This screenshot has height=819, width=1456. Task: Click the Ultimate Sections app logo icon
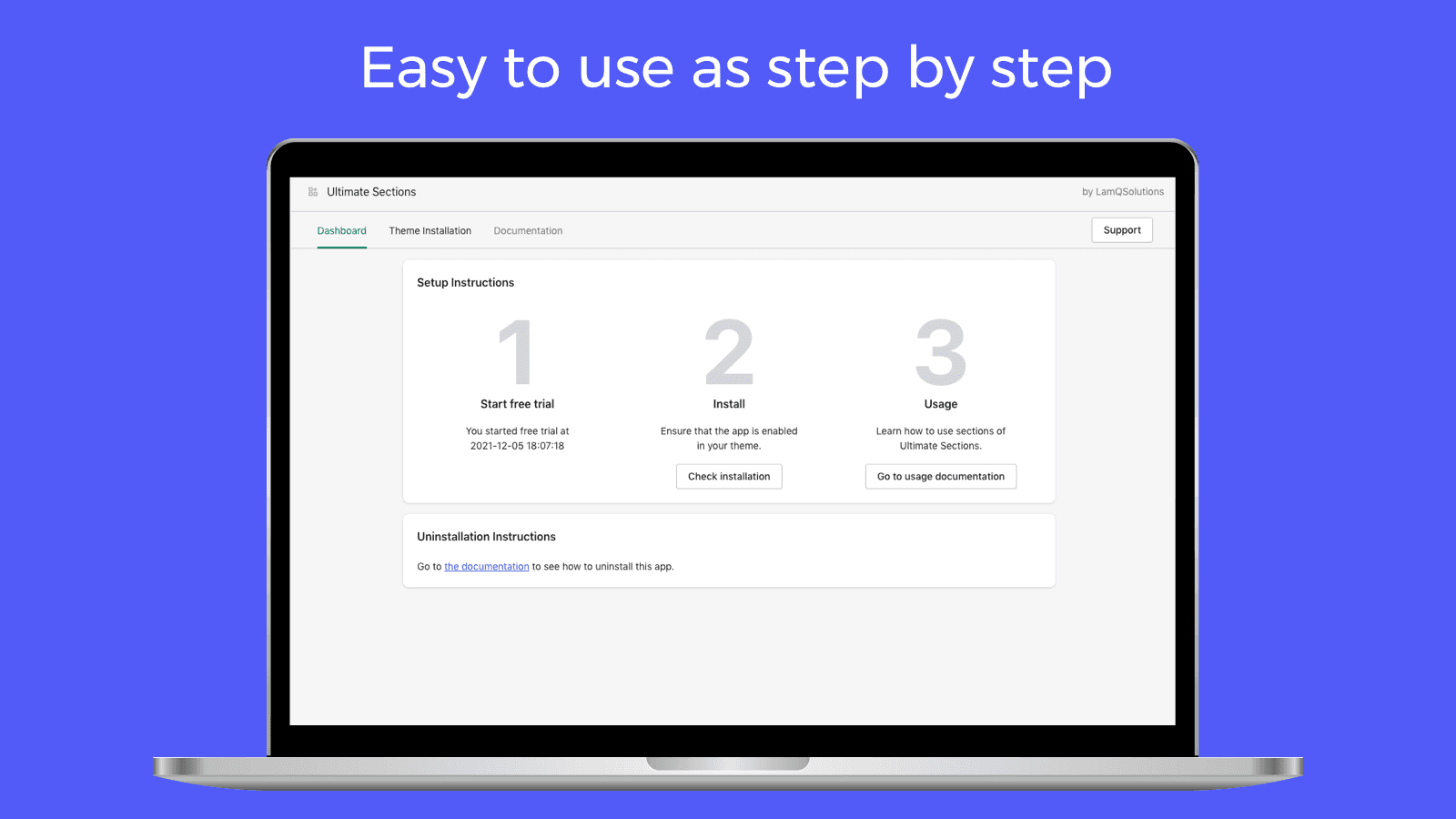[313, 192]
